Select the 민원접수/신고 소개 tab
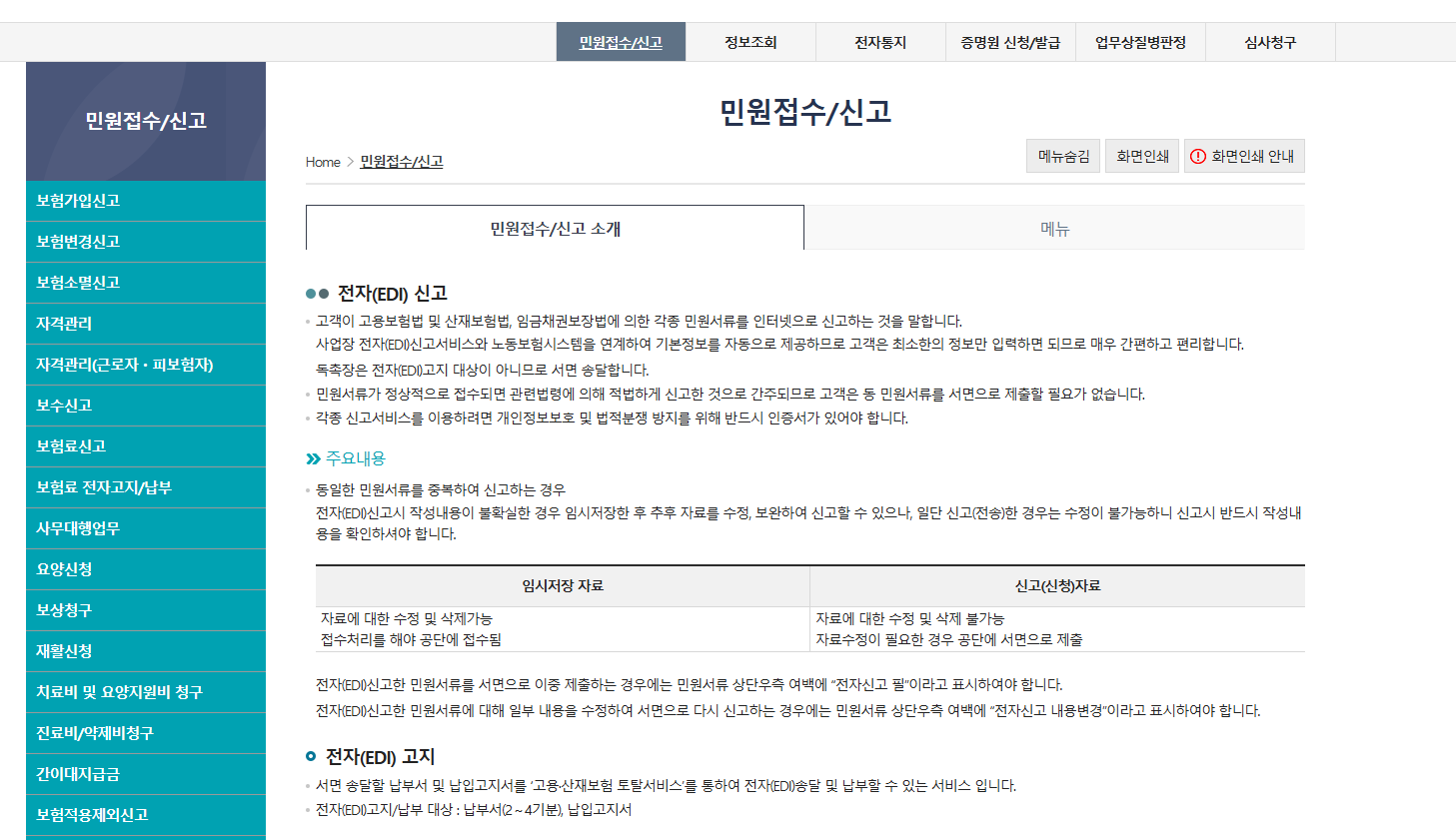The height and width of the screenshot is (840, 1456). coord(554,227)
